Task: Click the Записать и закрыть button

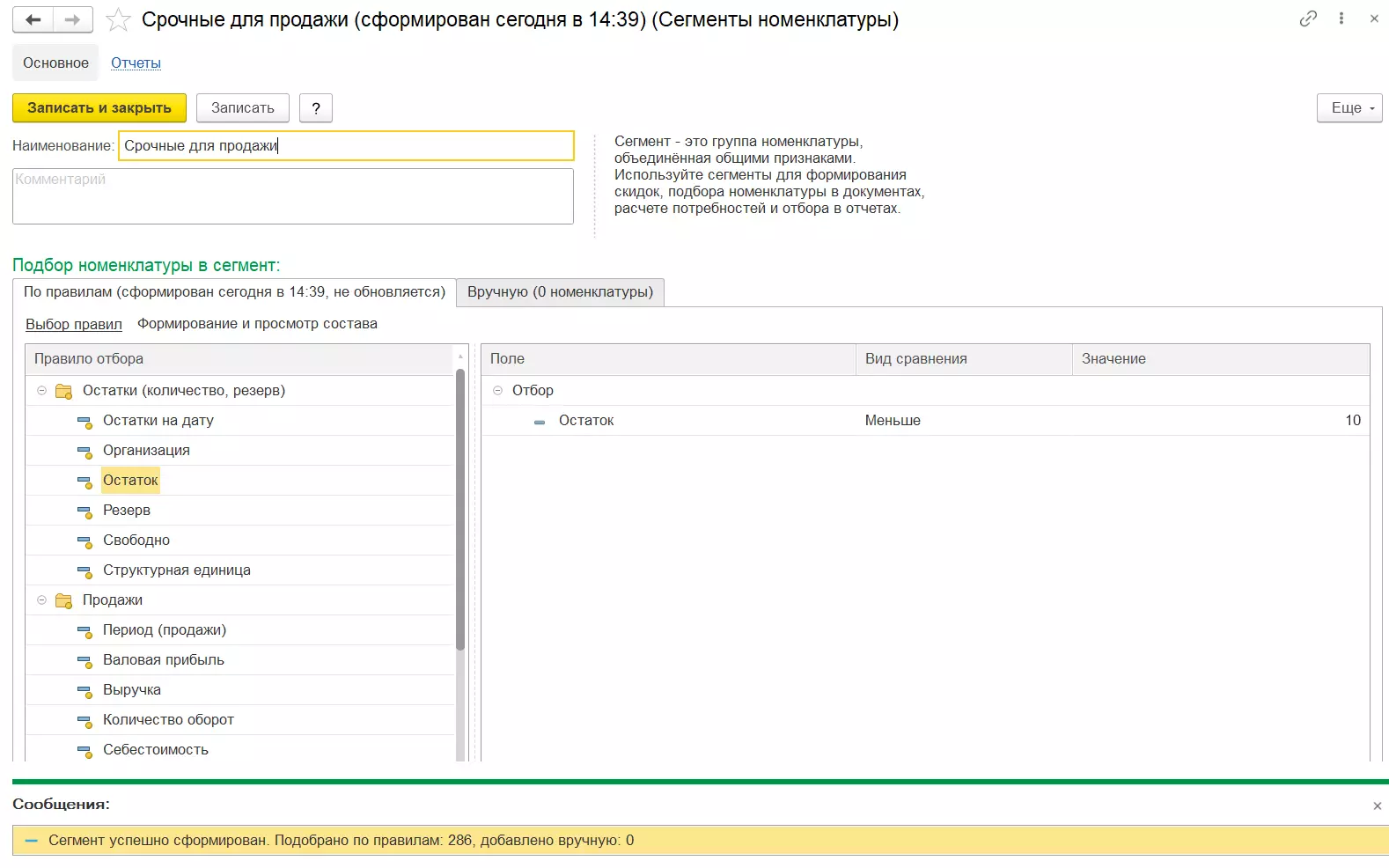Action: click(x=99, y=107)
